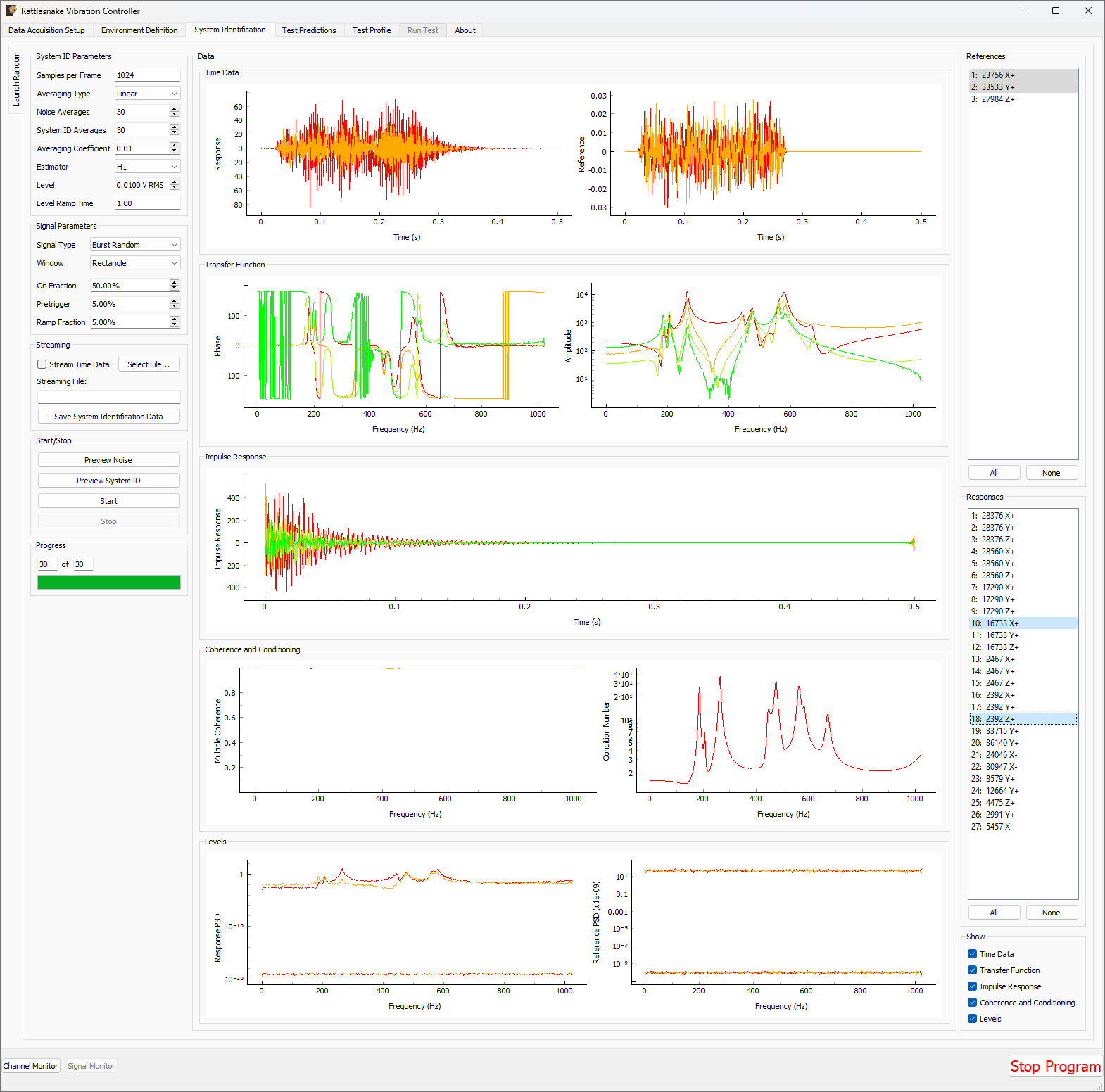Switch to the Test Predictions tab
The height and width of the screenshot is (1092, 1105).
[x=309, y=30]
